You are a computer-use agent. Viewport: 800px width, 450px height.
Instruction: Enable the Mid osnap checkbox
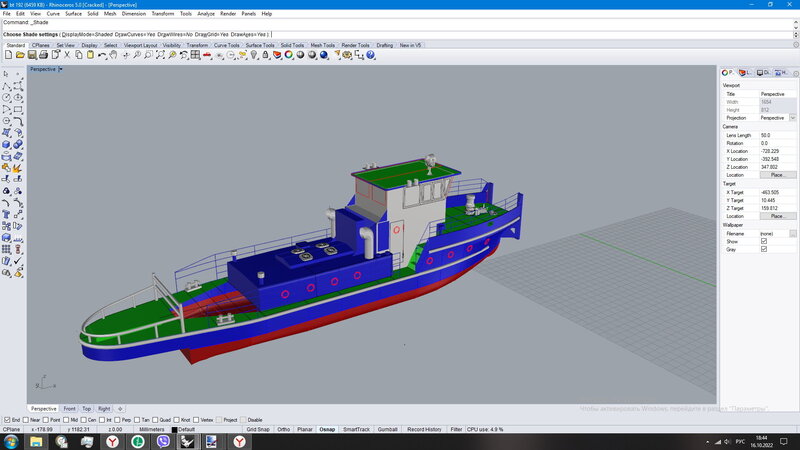tap(66, 420)
